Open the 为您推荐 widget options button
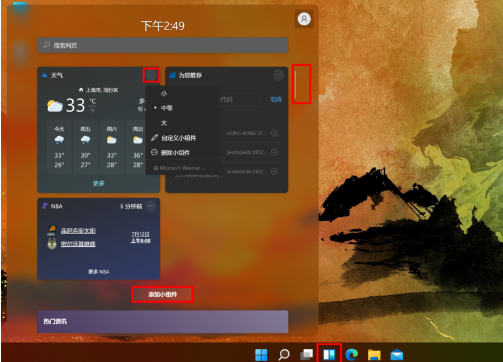The height and width of the screenshot is (362, 503). pos(279,75)
